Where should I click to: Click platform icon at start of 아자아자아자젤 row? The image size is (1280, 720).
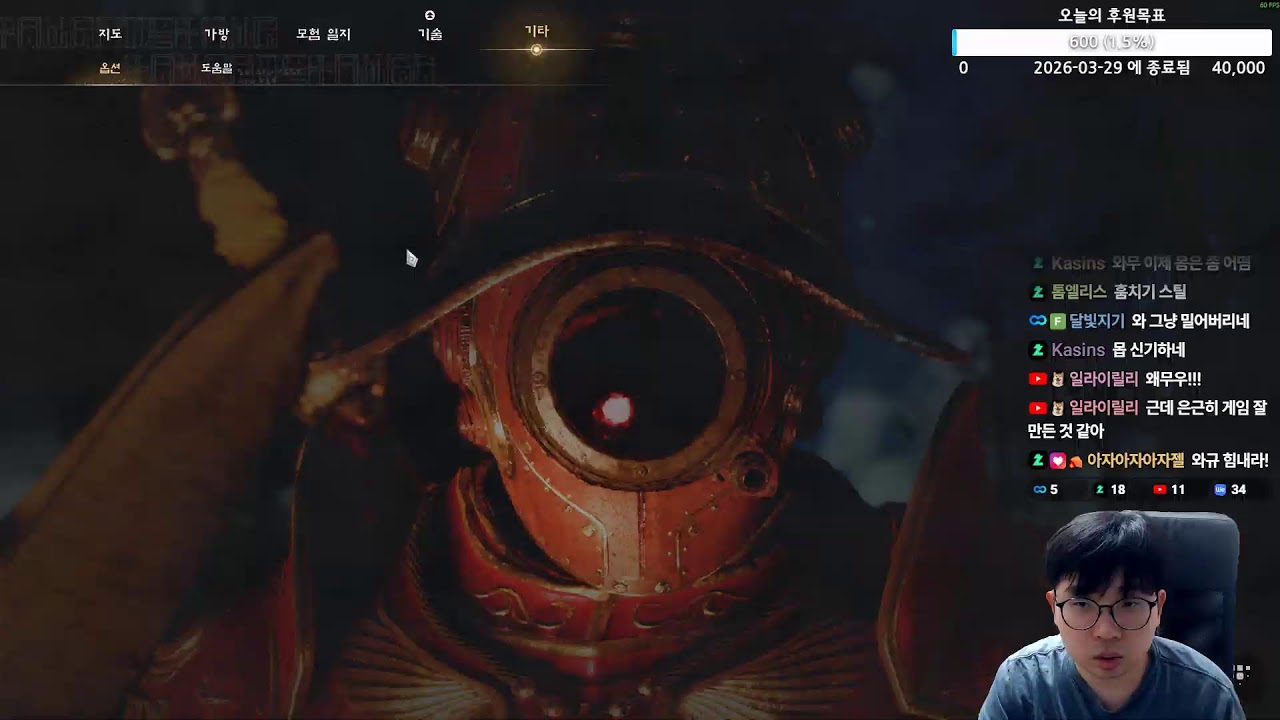pos(1038,461)
